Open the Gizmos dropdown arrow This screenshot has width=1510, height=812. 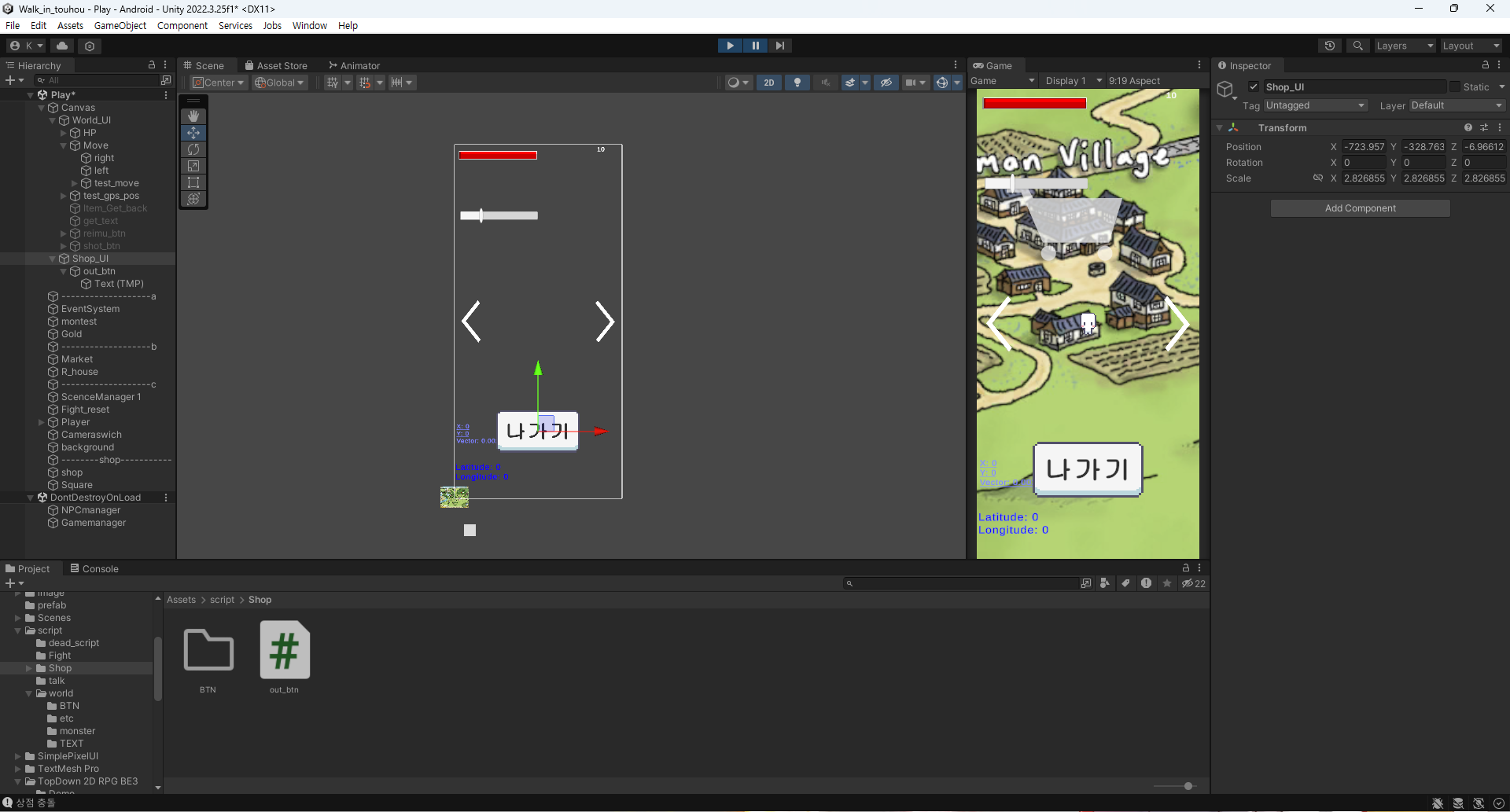[957, 83]
